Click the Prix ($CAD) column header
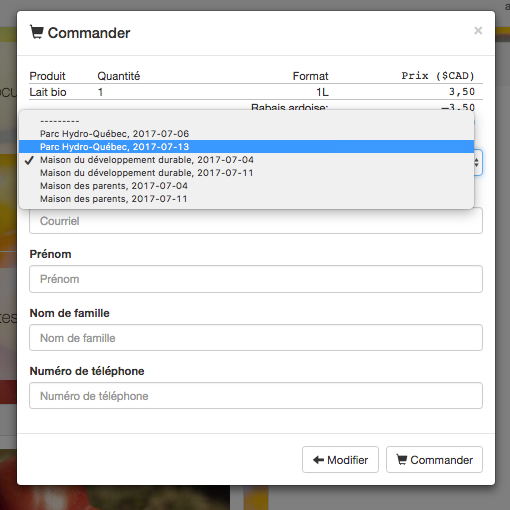 click(438, 76)
